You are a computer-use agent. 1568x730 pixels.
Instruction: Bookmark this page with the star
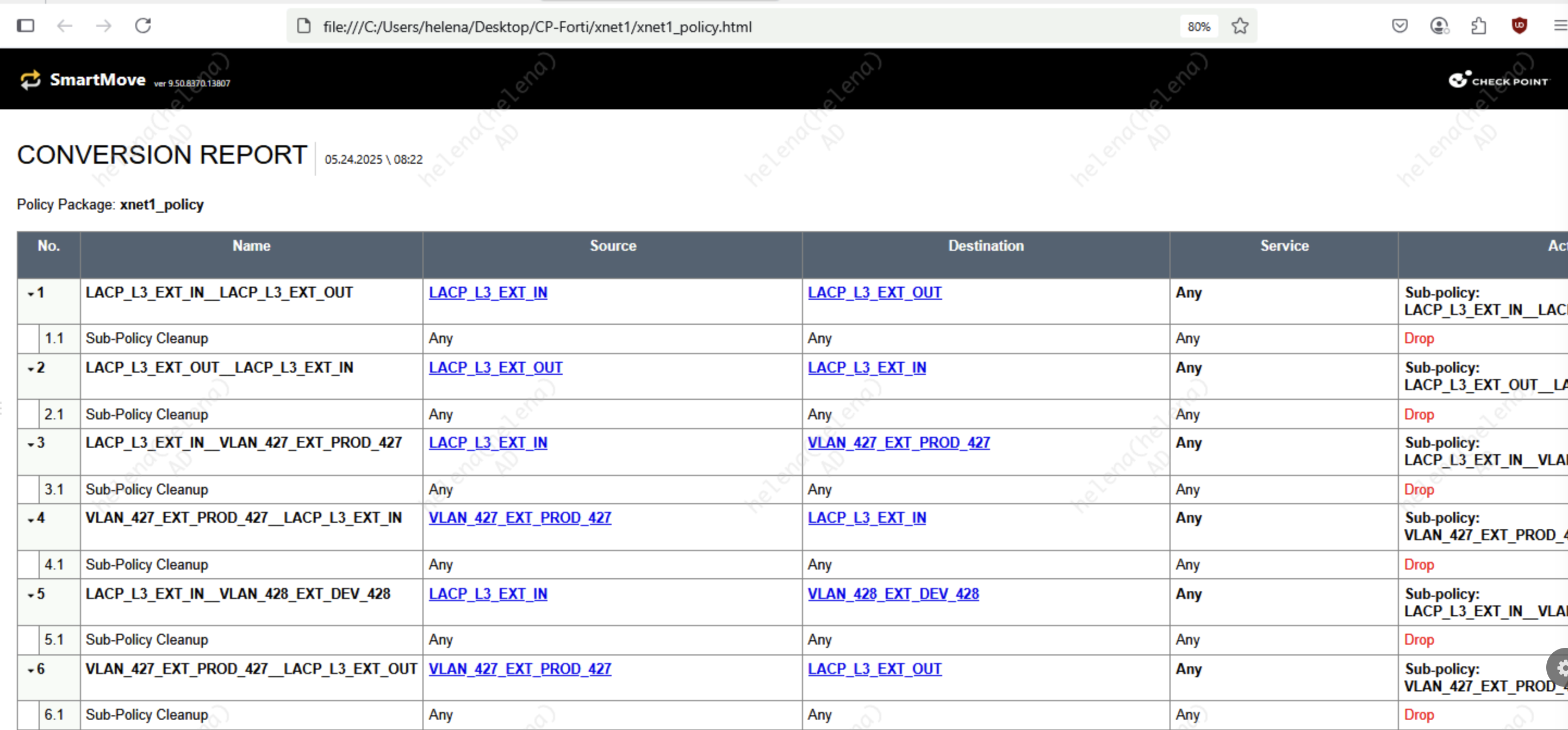(1239, 26)
